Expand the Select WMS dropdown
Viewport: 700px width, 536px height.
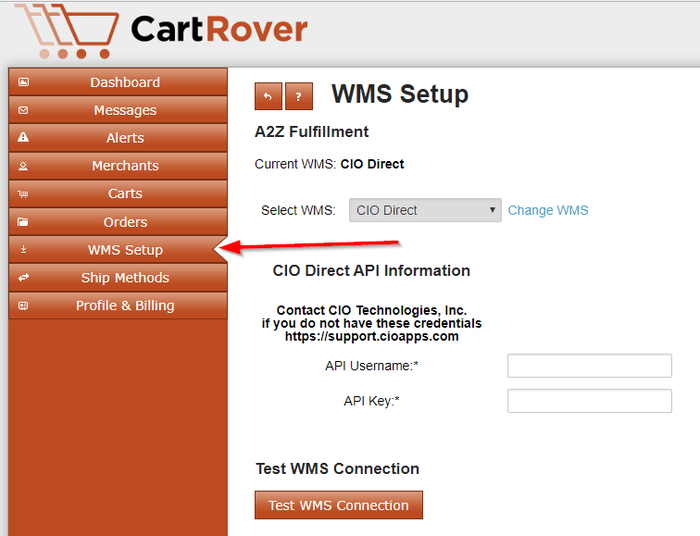[425, 210]
